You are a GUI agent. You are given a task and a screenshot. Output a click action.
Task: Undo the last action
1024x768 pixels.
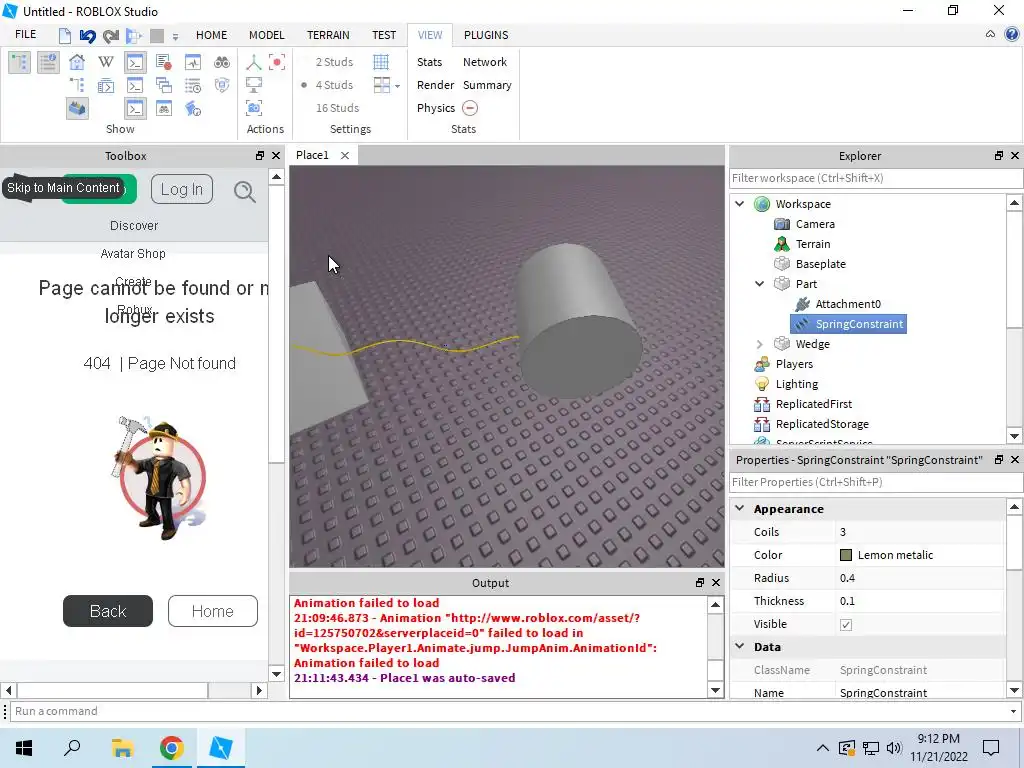coord(88,35)
